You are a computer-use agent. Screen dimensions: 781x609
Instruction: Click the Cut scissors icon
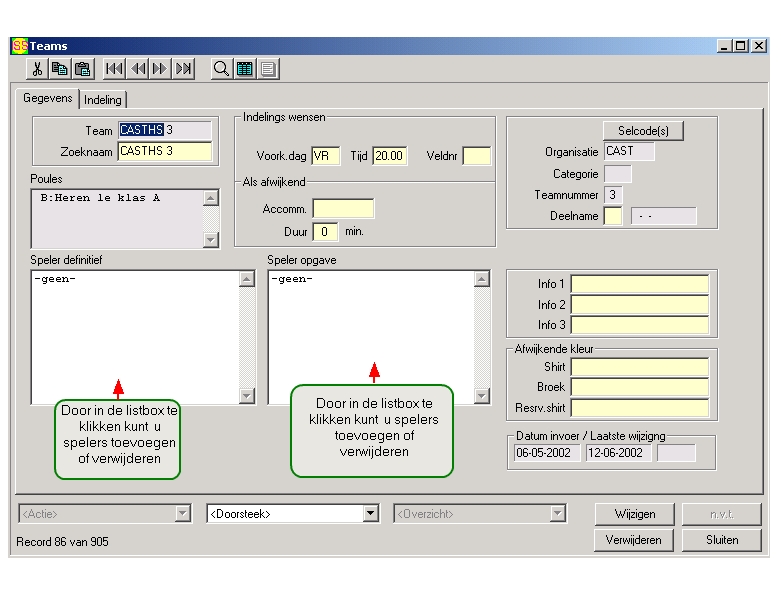(38, 69)
